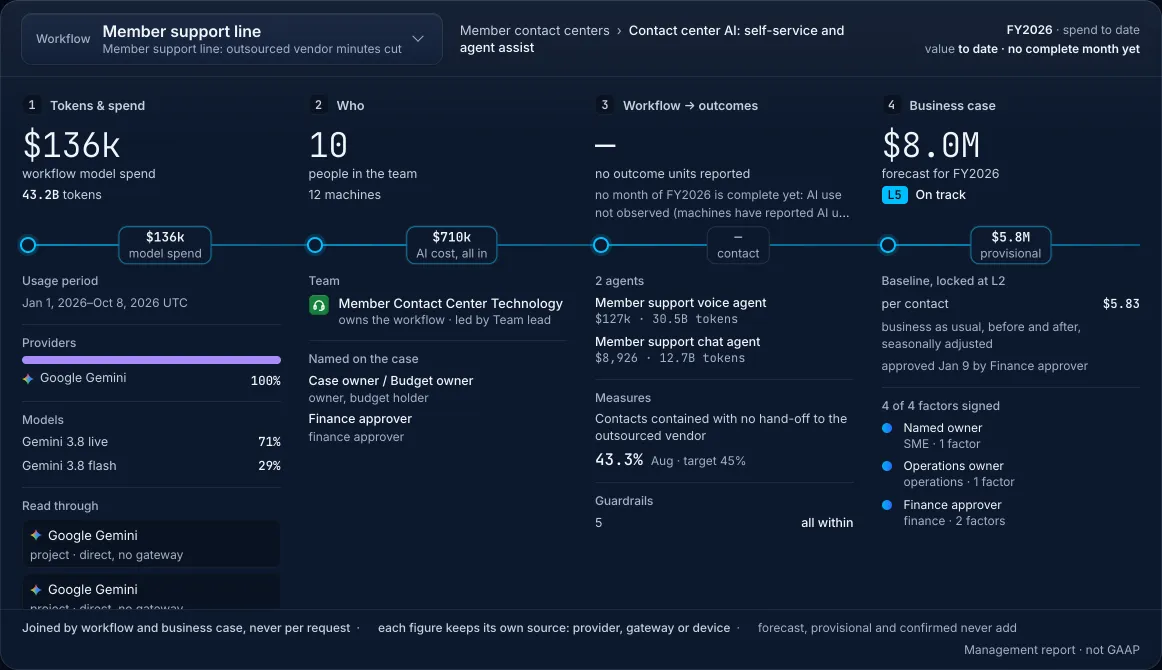Click the Member contact centers breadcrumb
Screen dimensions: 1162x670
534,30
